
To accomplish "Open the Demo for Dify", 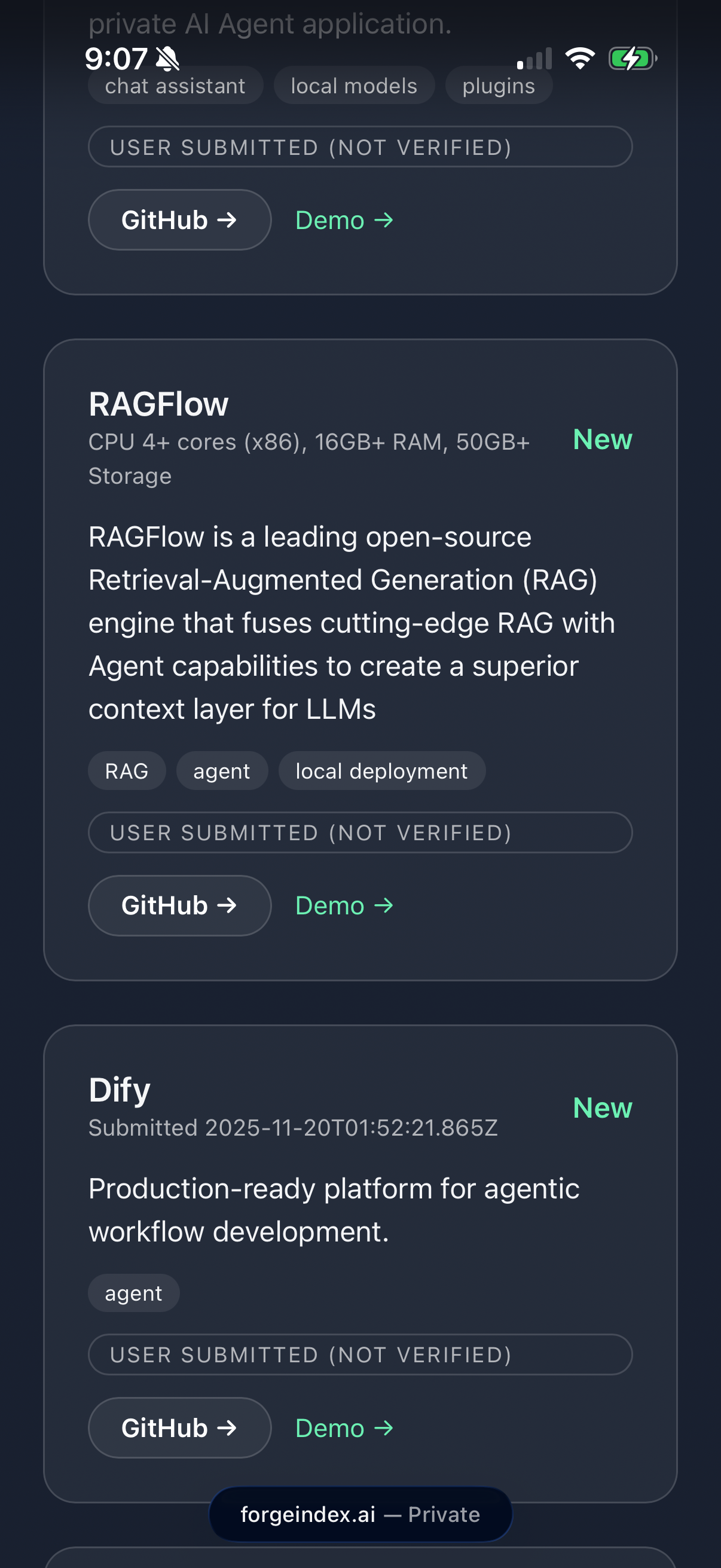I will click(x=344, y=1427).
